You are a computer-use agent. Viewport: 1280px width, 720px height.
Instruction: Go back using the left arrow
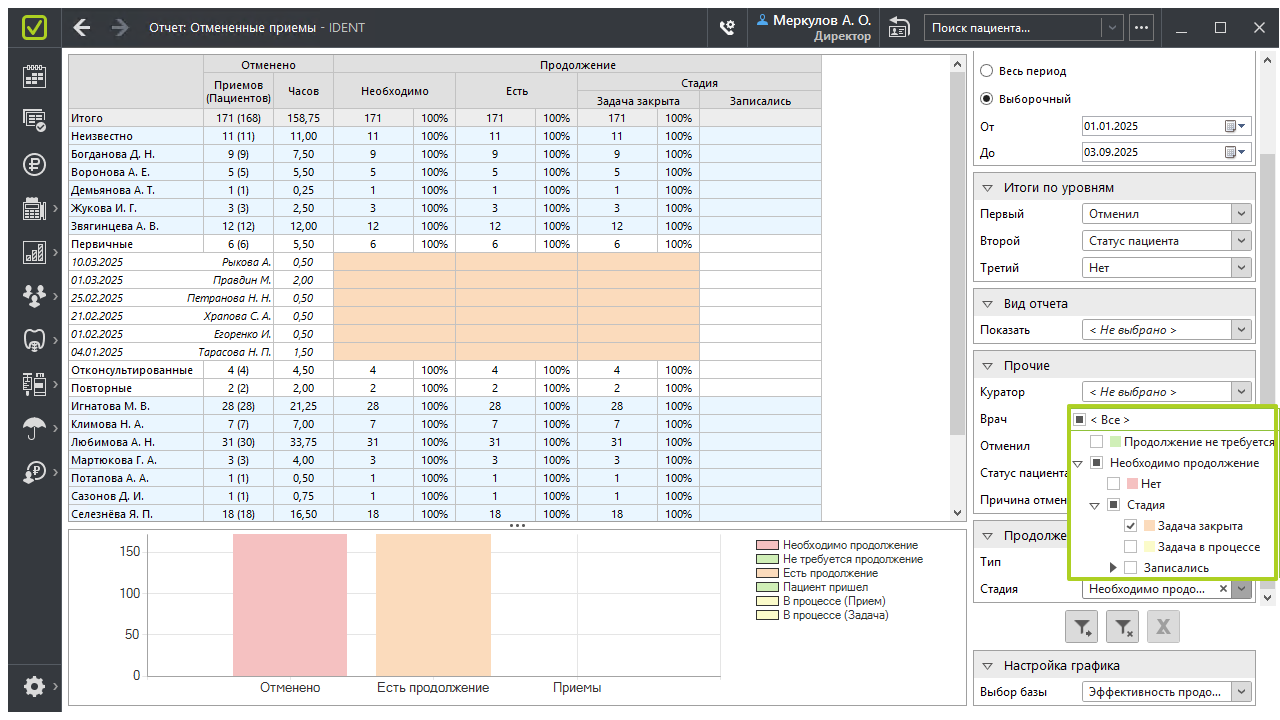pos(82,27)
